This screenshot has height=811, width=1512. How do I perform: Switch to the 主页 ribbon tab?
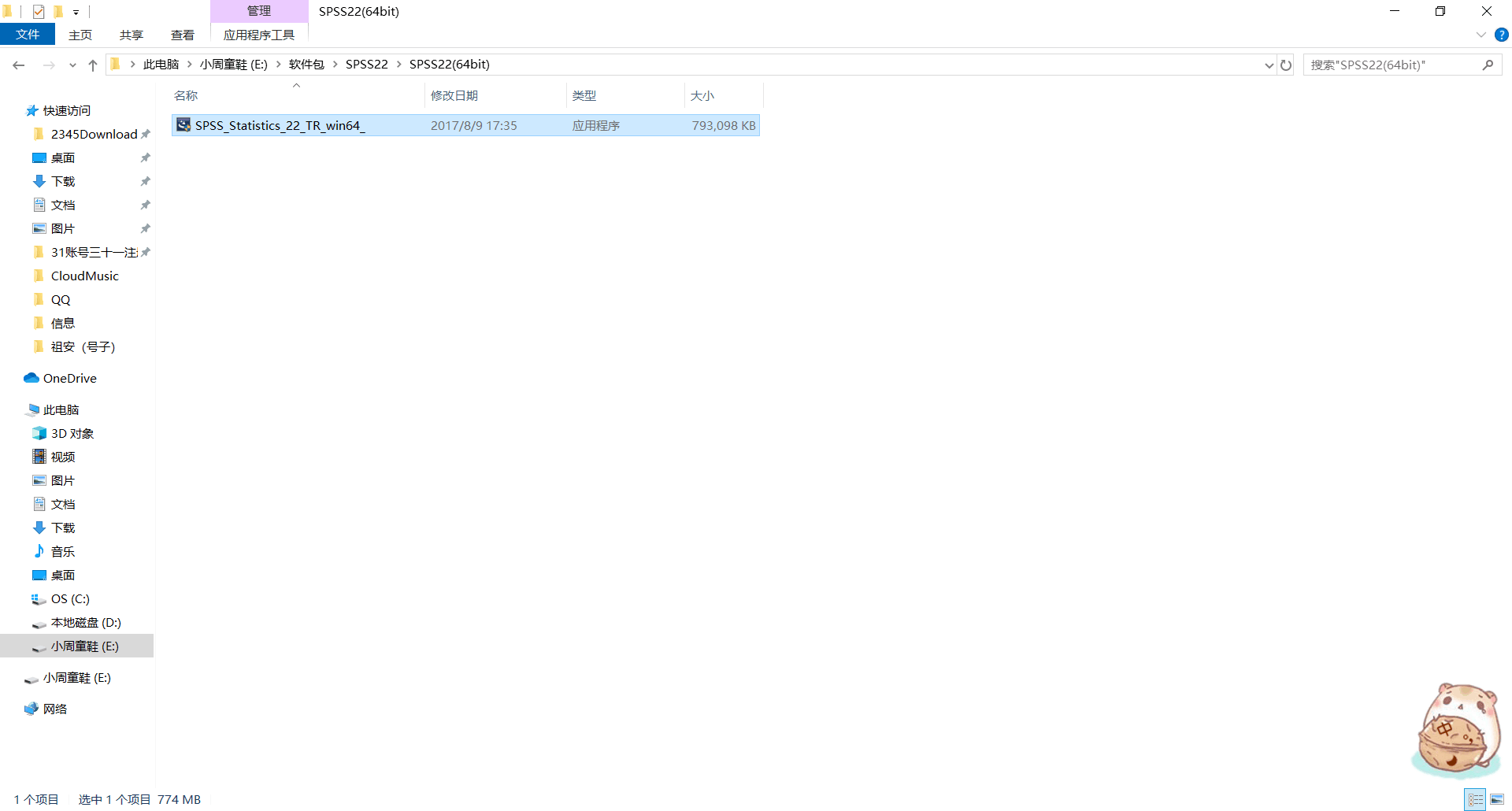pyautogui.click(x=80, y=35)
